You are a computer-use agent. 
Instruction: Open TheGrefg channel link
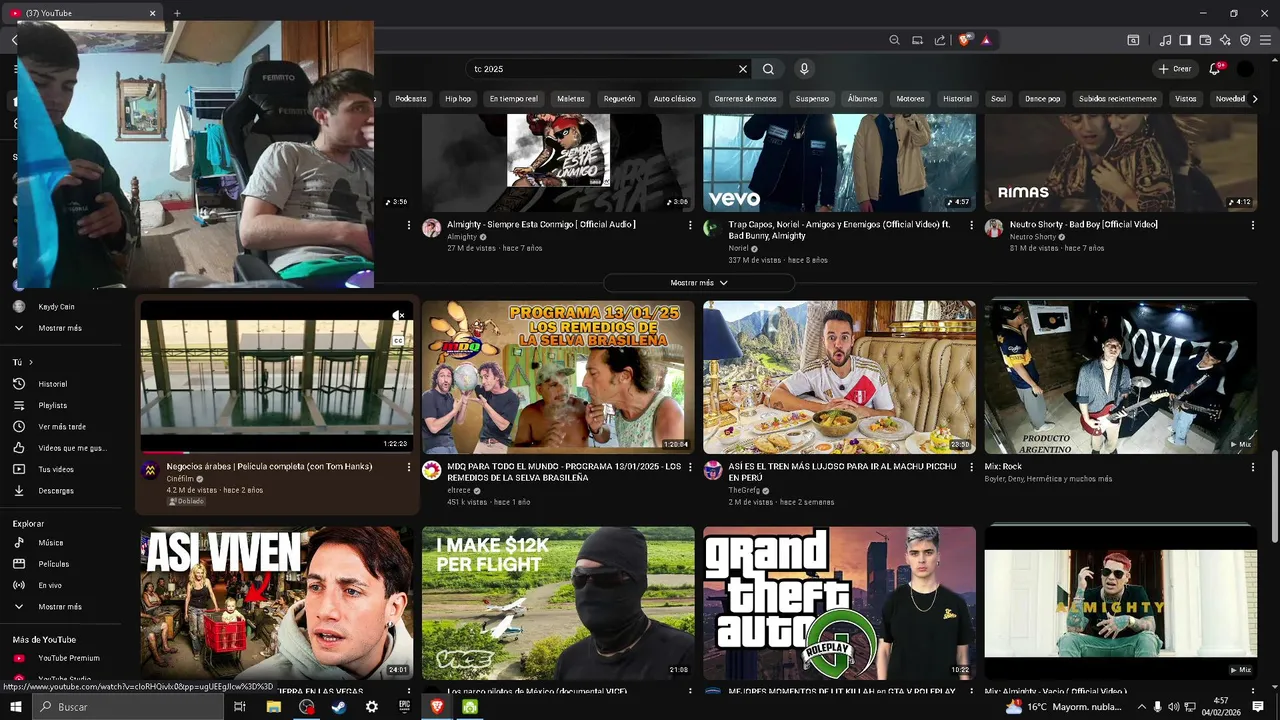[744, 491]
